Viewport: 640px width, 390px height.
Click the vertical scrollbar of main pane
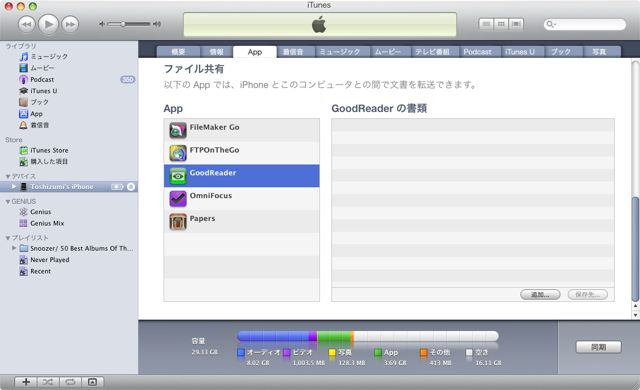click(x=635, y=249)
